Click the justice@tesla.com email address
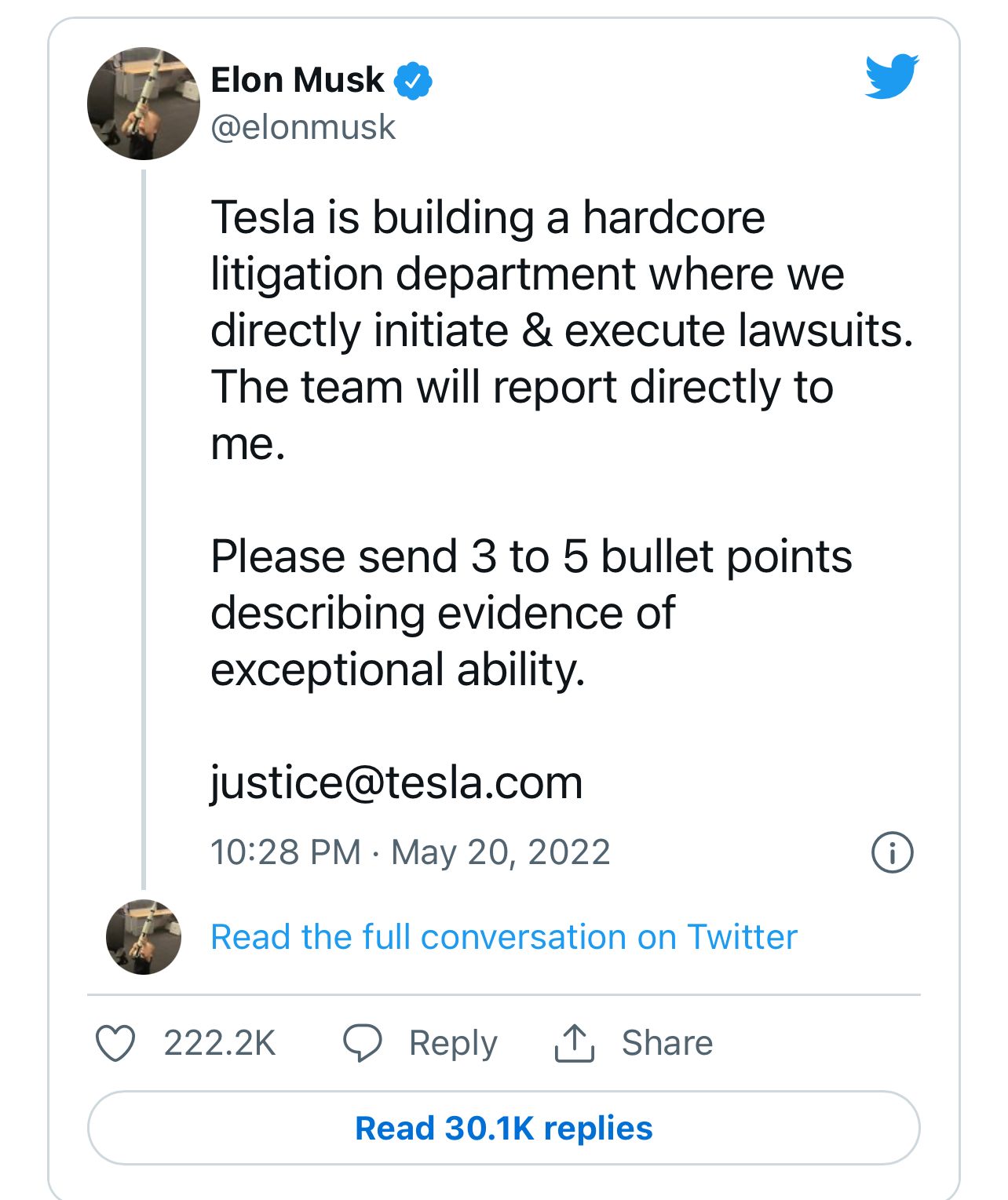This screenshot has width=1008, height=1200. pos(396,782)
